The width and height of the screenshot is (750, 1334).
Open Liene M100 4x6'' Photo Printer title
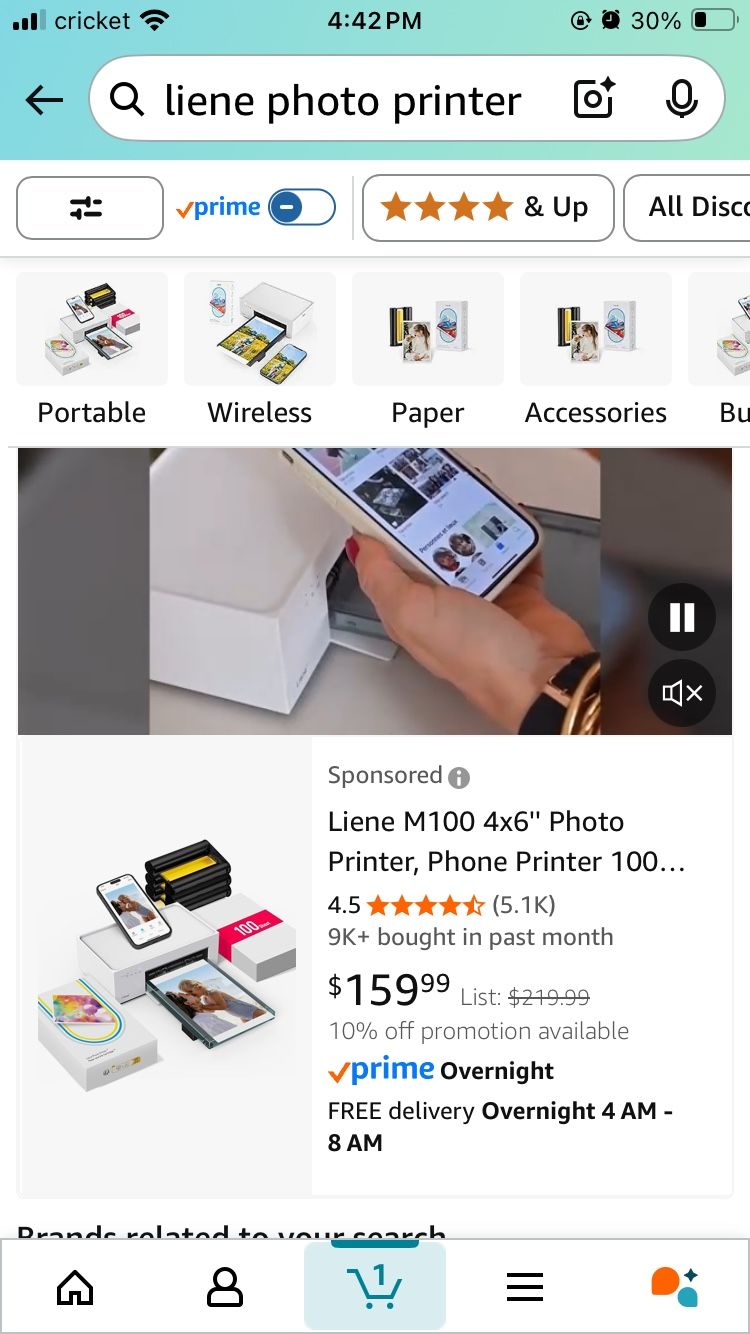coord(507,841)
